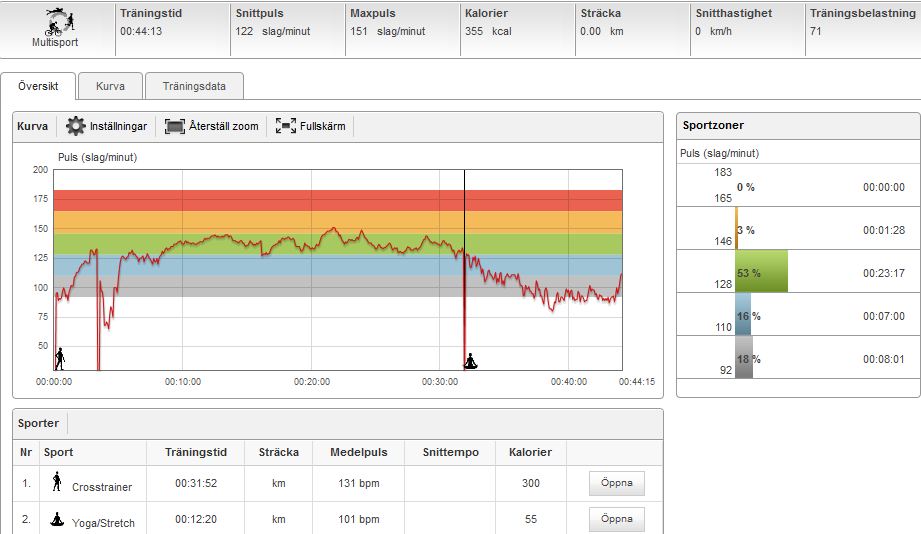921x534 pixels.
Task: Click the Kalorier column header in the table
Action: [x=530, y=453]
